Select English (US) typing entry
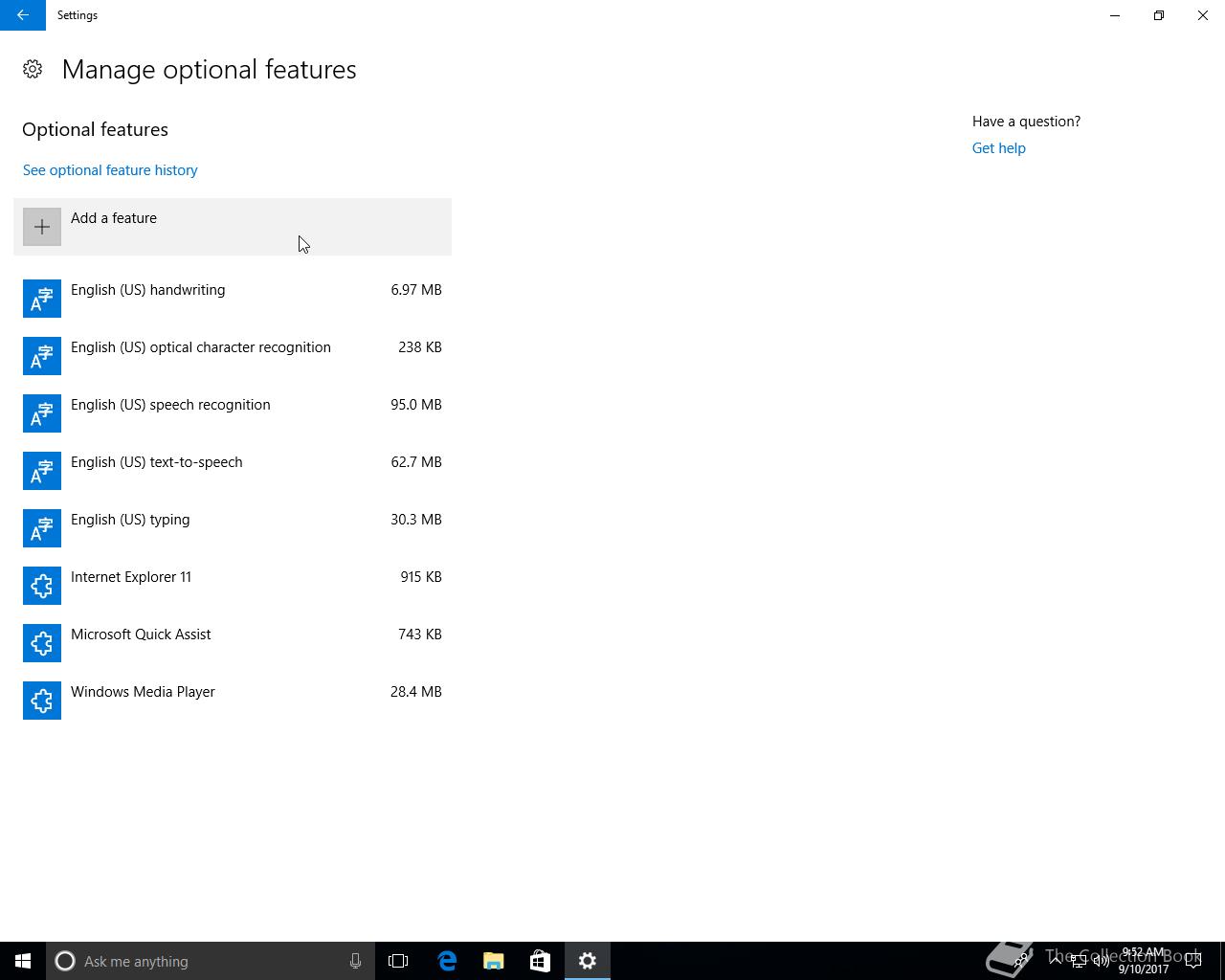Image resolution: width=1225 pixels, height=980 pixels. tap(233, 528)
